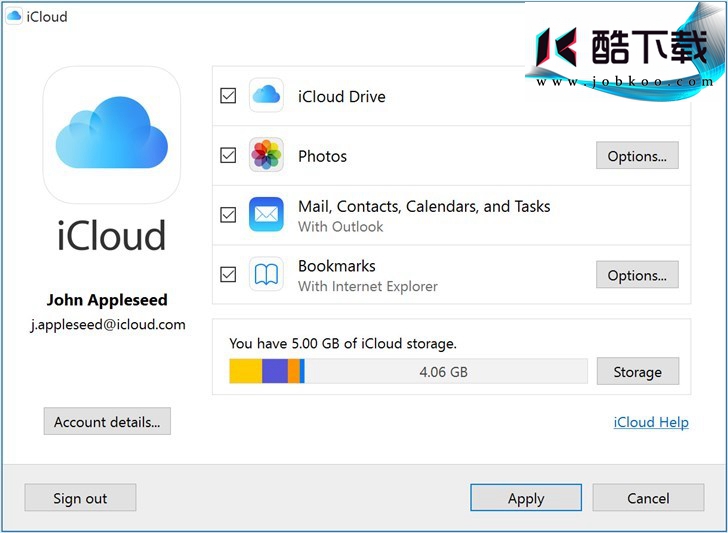Toggle the Photos checkbox

coord(228,155)
